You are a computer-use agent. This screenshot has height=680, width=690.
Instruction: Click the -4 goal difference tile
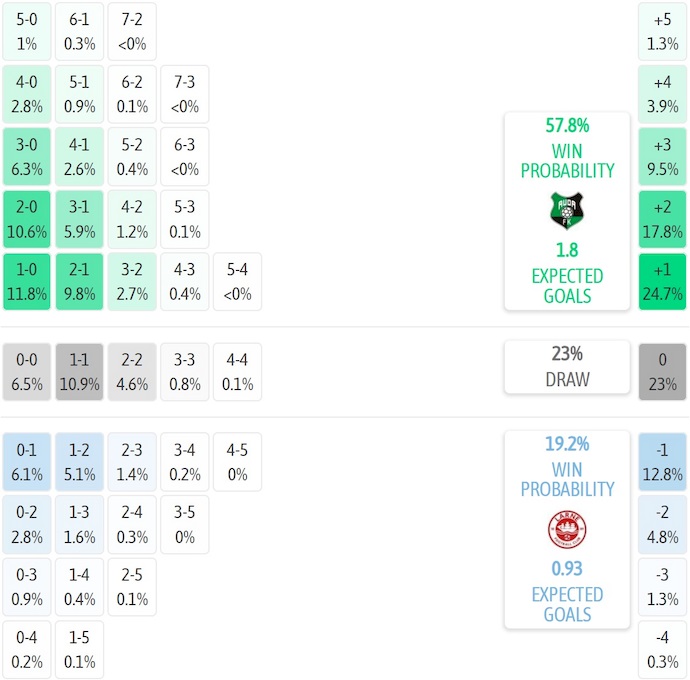click(663, 650)
